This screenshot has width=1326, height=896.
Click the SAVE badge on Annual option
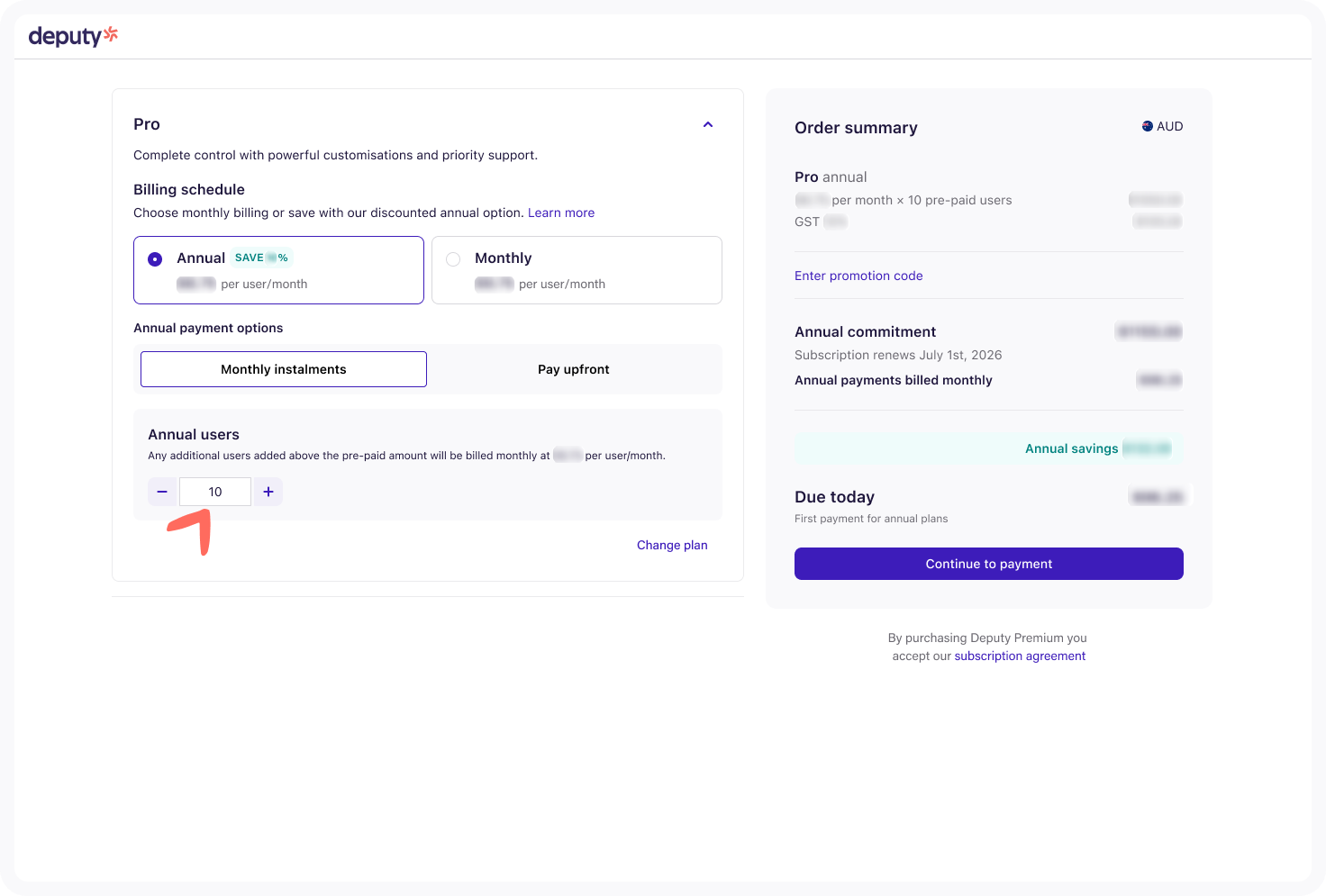(260, 258)
